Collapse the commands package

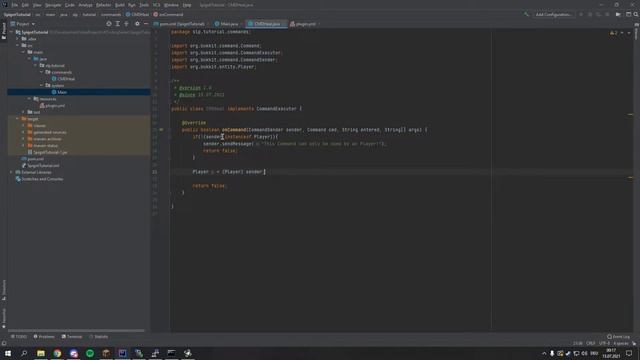[42, 72]
